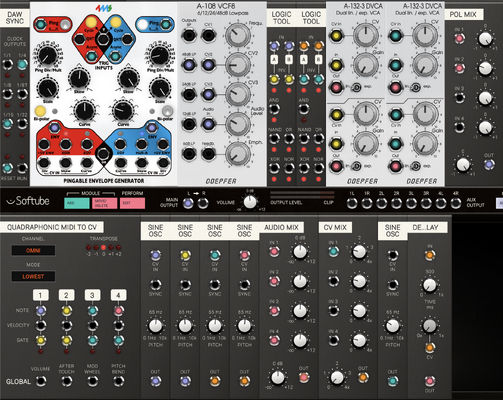Click the perform EDIT button
Image resolution: width=503 pixels, height=400 pixels.
132,203
